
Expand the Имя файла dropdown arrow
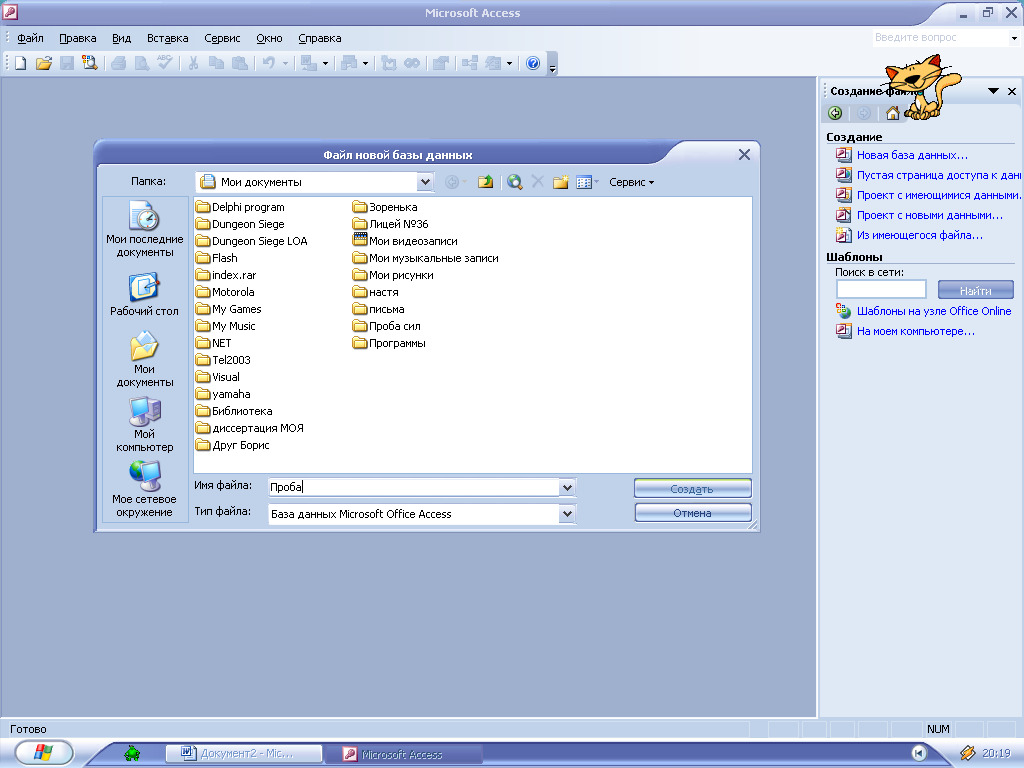point(567,487)
